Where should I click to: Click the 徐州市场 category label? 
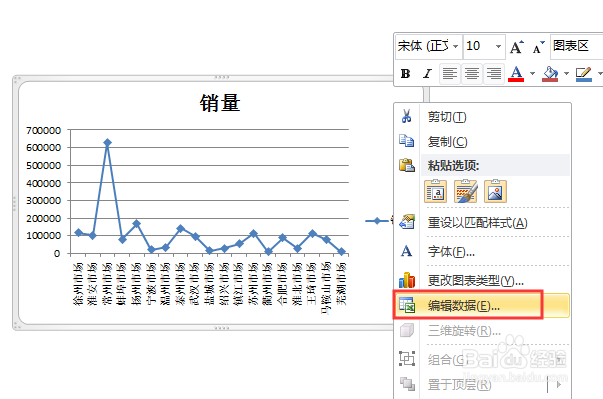[78, 284]
